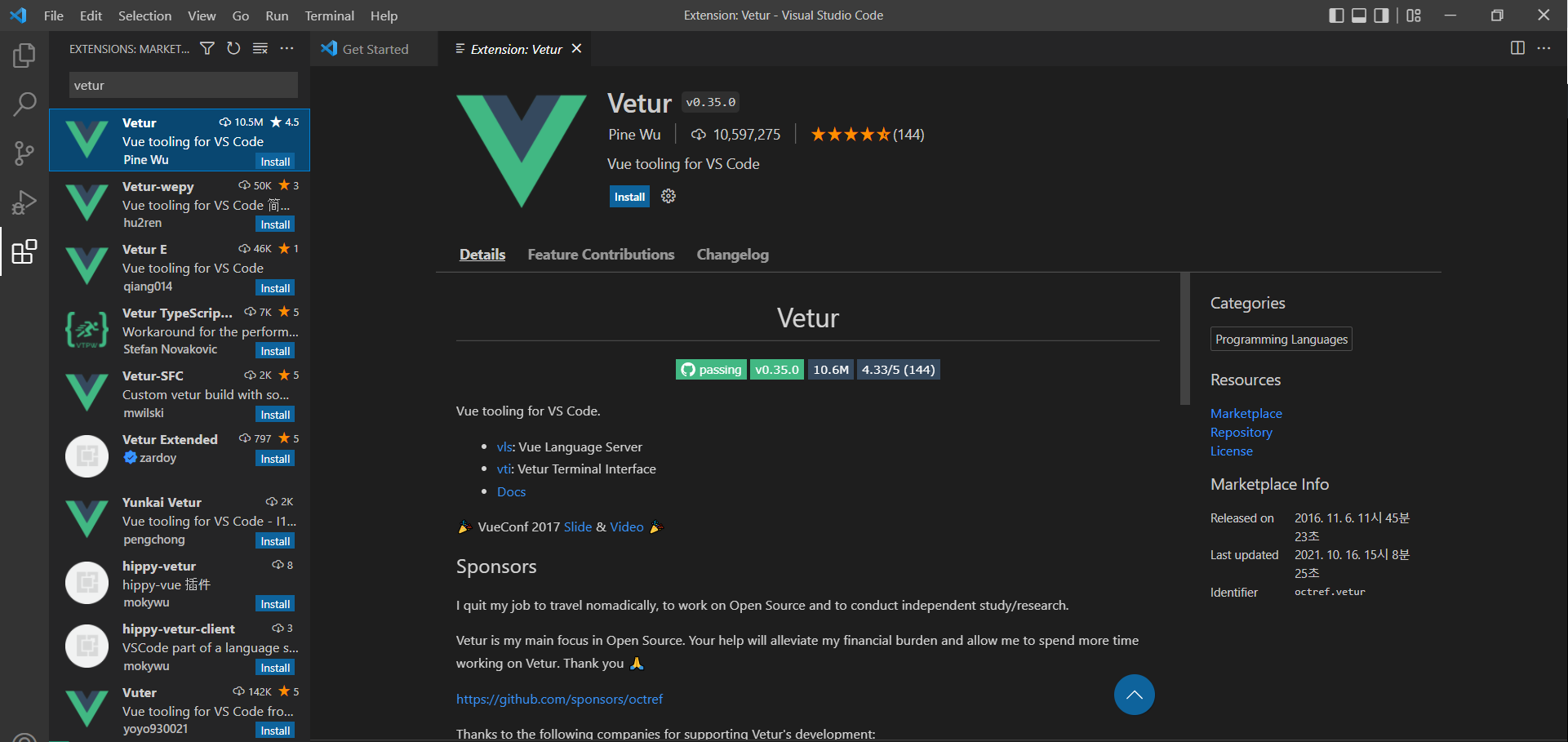Open the Marketplace resource link
1568x742 pixels.
(x=1246, y=414)
